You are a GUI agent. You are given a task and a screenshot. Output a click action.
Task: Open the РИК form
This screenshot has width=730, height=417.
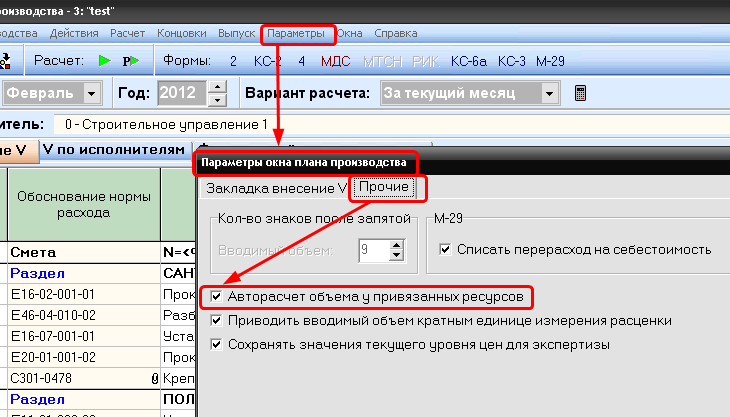pyautogui.click(x=426, y=61)
